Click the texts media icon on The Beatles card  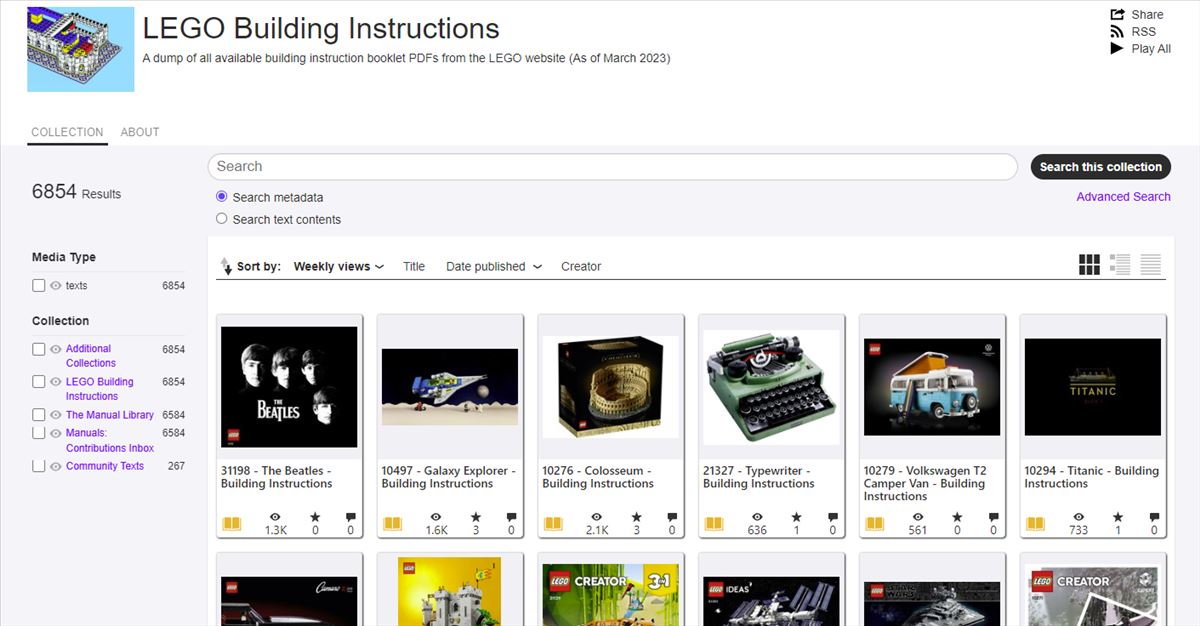[231, 524]
